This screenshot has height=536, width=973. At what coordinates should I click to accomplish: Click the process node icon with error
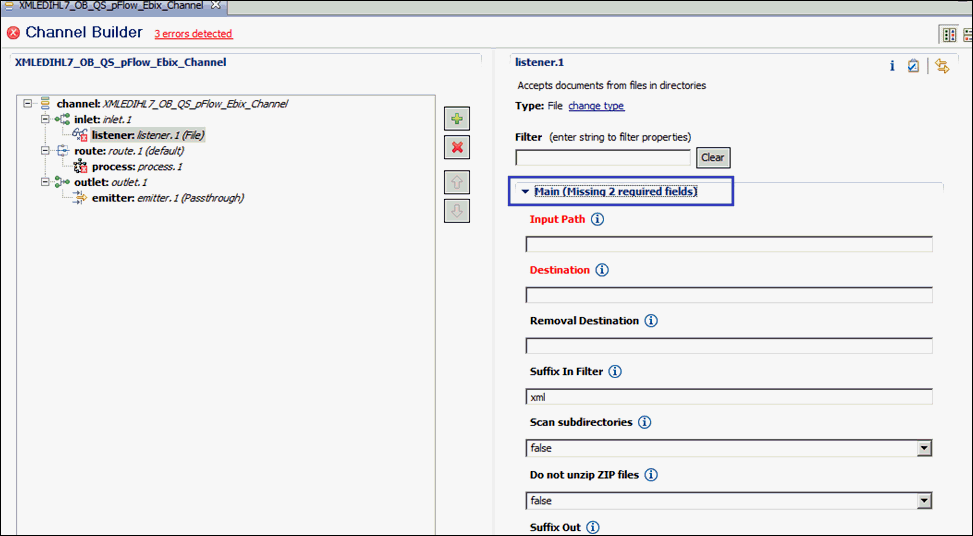coord(80,166)
